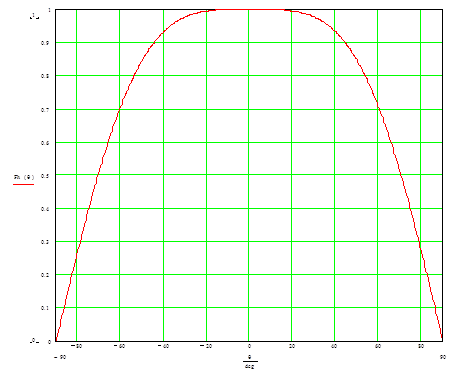
Task: Select the θ/deg x-axis expression label
Action: [x=249, y=362]
